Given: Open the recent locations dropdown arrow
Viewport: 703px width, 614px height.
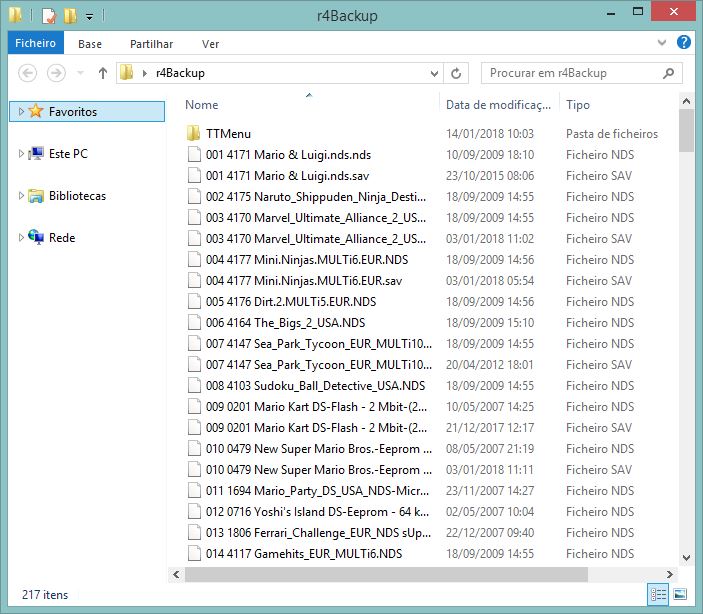Looking at the screenshot, I should (80, 73).
